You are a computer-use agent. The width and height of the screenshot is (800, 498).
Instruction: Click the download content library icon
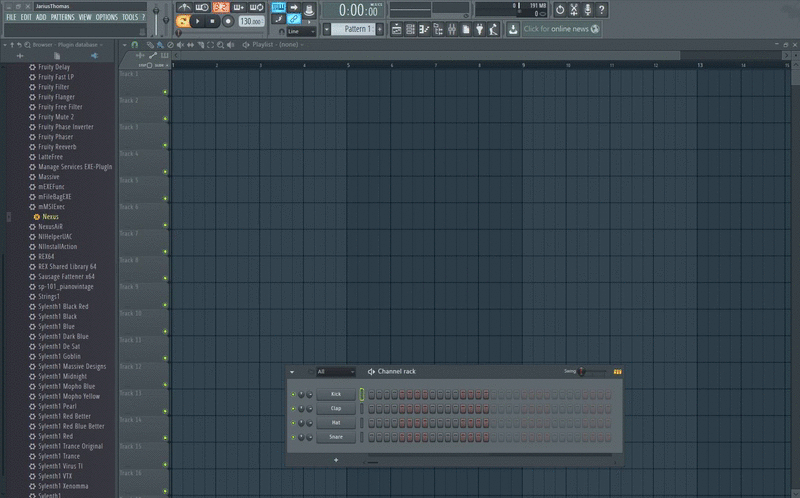pos(513,29)
